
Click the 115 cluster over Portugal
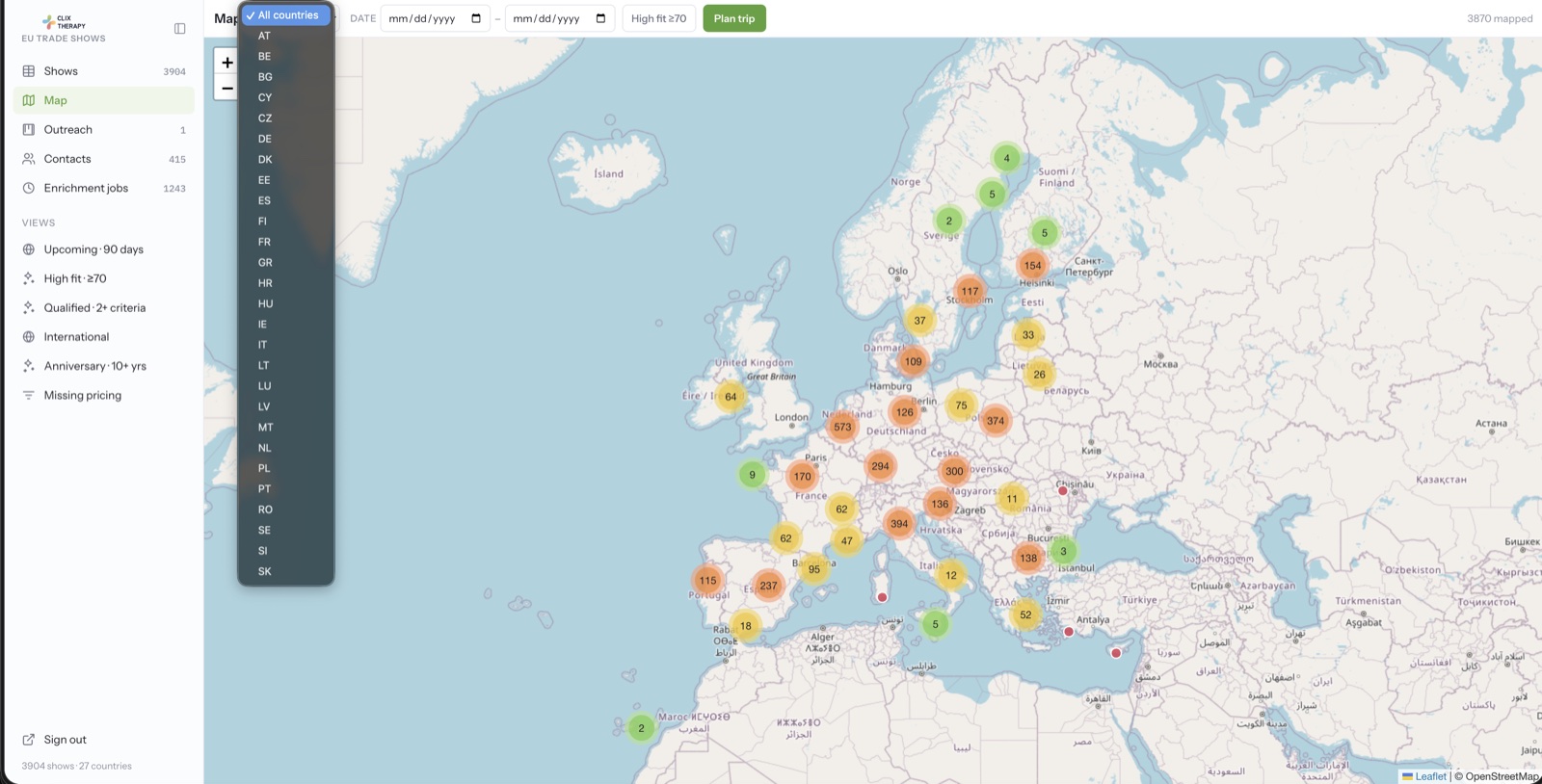708,581
